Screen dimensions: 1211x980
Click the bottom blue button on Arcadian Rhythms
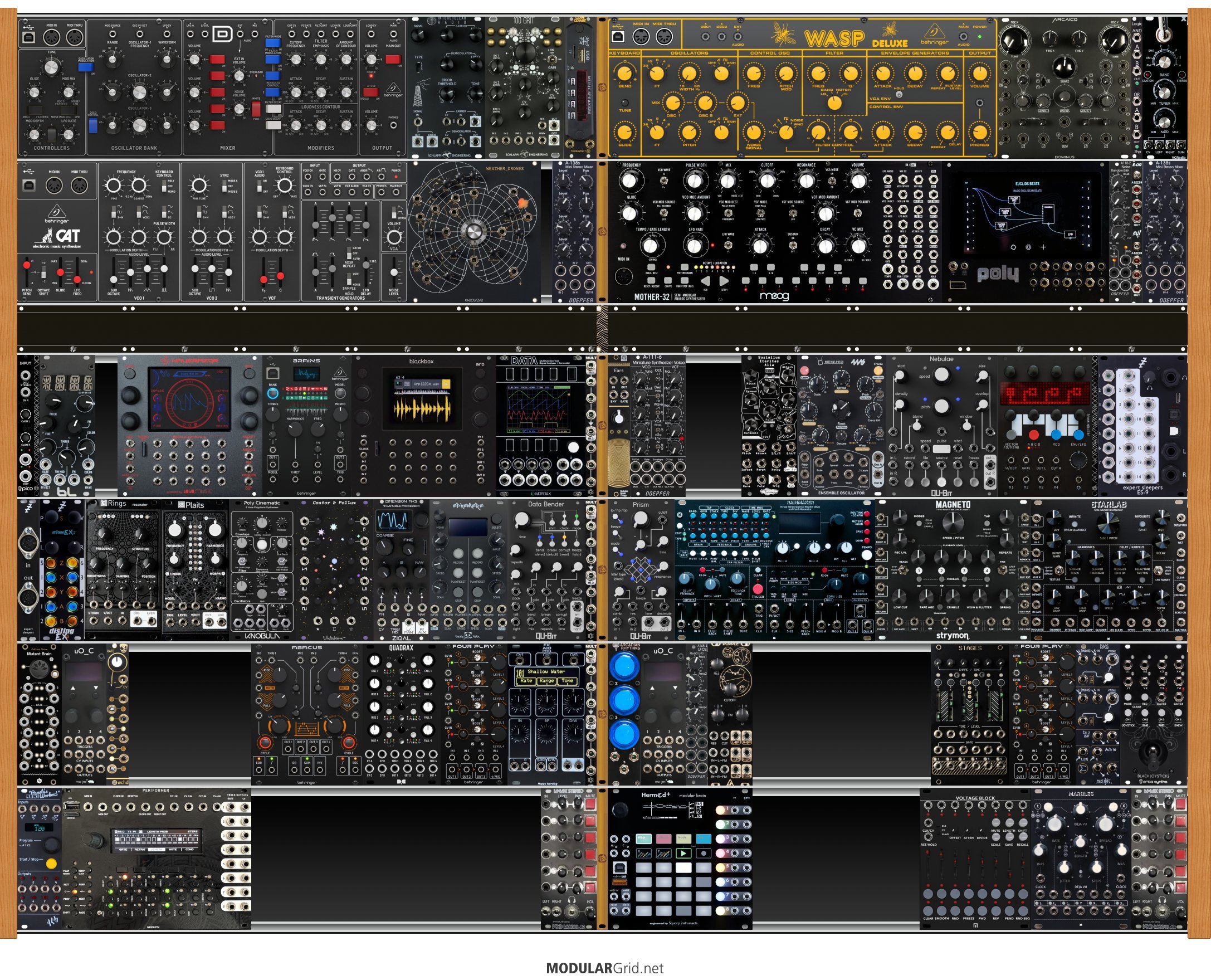coord(624,735)
